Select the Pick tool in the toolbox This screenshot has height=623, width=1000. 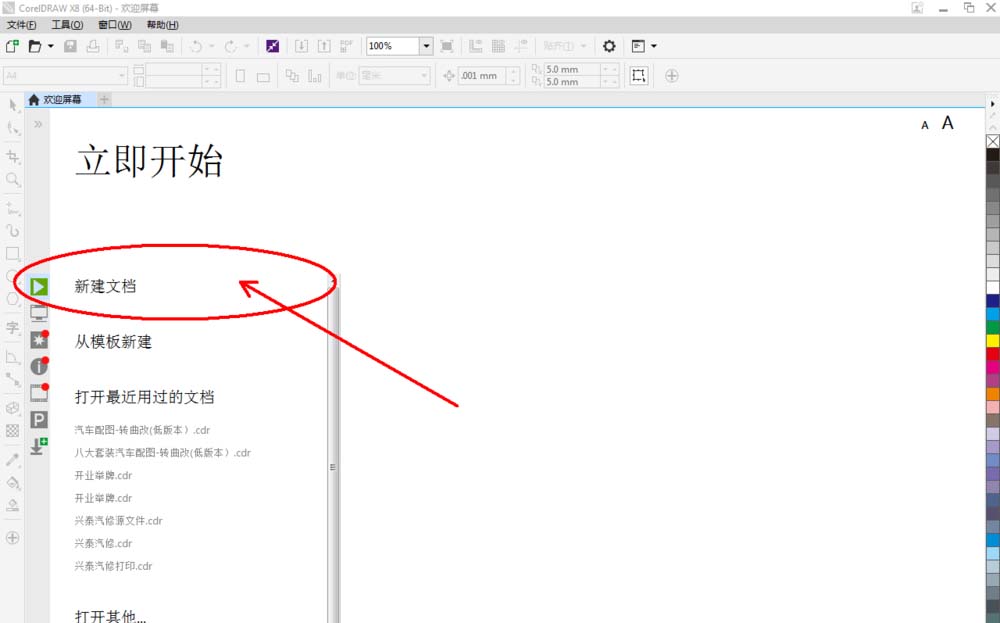pos(13,105)
